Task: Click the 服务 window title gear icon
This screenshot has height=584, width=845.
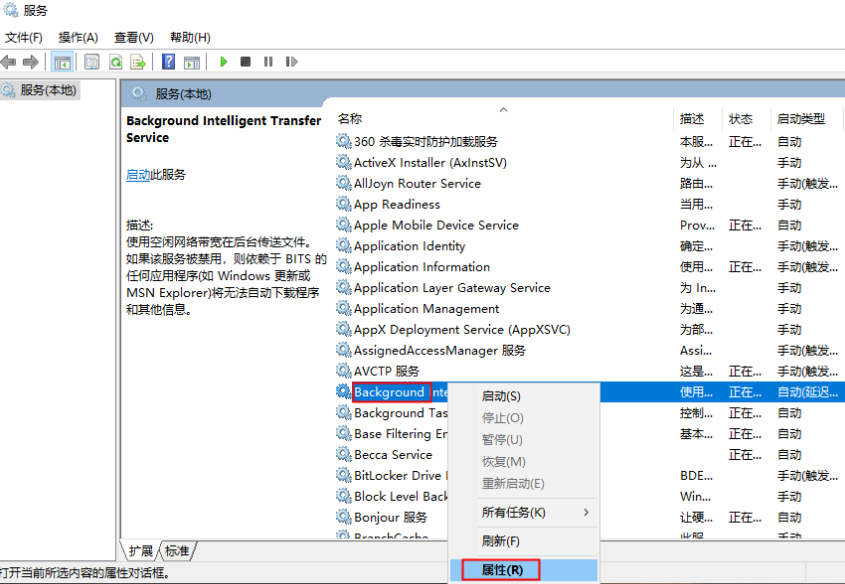Action: (x=11, y=10)
